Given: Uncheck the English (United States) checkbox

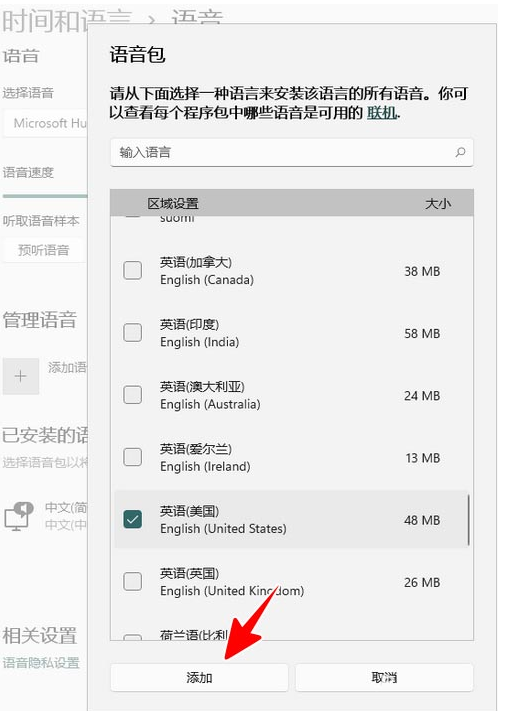Looking at the screenshot, I should coord(132,520).
